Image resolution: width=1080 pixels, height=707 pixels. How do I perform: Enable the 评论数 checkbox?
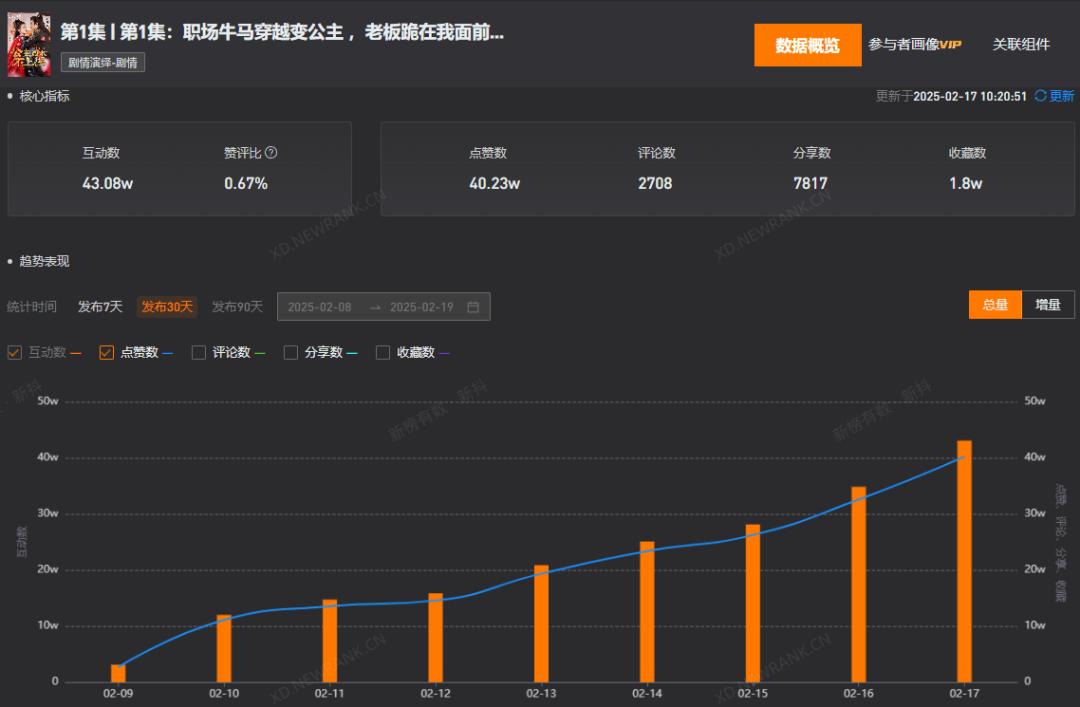(x=198, y=352)
